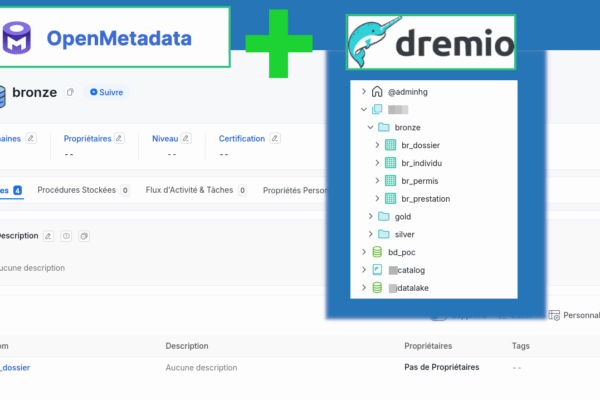Copy the bronze name via copy icon
This screenshot has width=600, height=400.
coord(70,92)
